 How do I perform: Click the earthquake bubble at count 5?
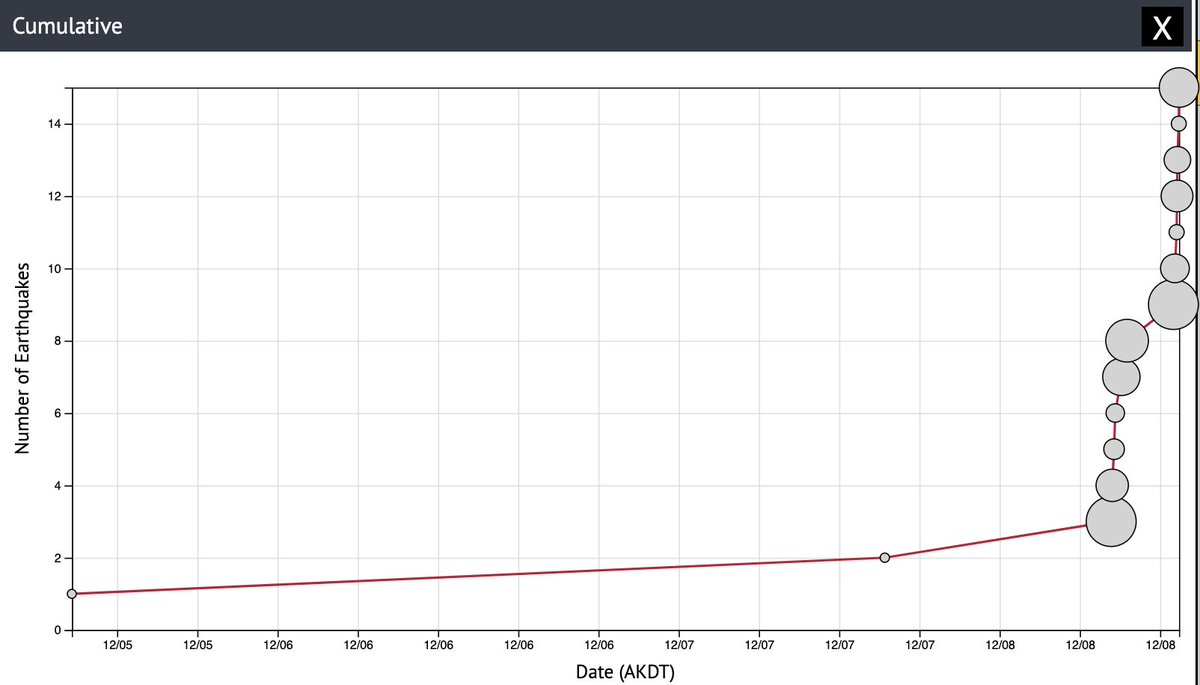tap(1114, 449)
